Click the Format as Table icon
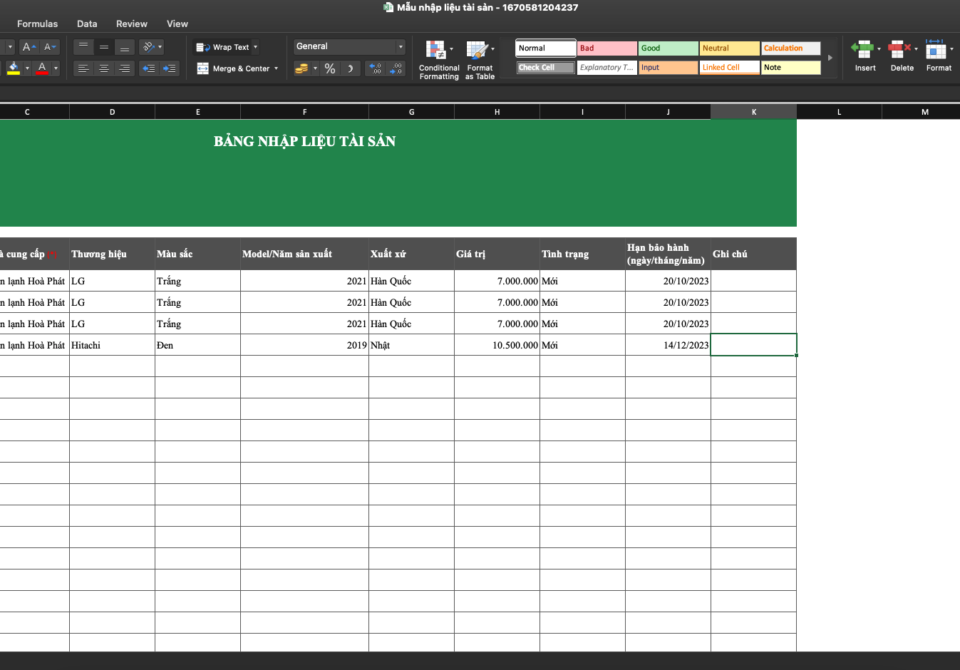This screenshot has height=670, width=960. [480, 59]
